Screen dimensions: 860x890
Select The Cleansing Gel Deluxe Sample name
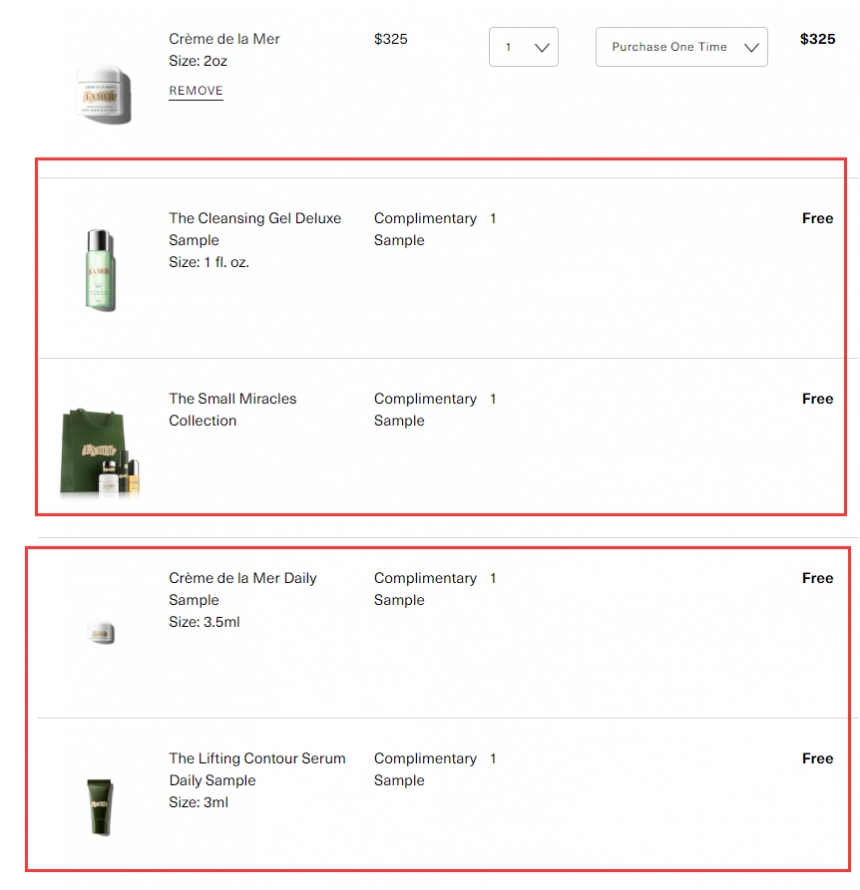[x=254, y=229]
